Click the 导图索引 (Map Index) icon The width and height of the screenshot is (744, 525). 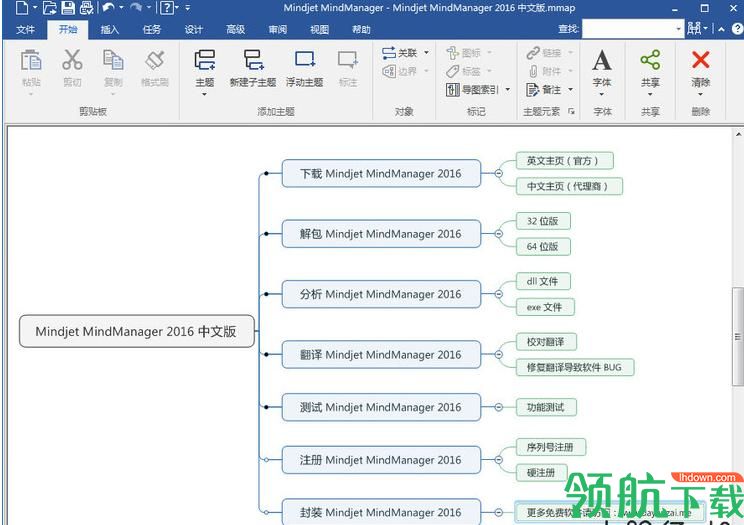coord(453,89)
